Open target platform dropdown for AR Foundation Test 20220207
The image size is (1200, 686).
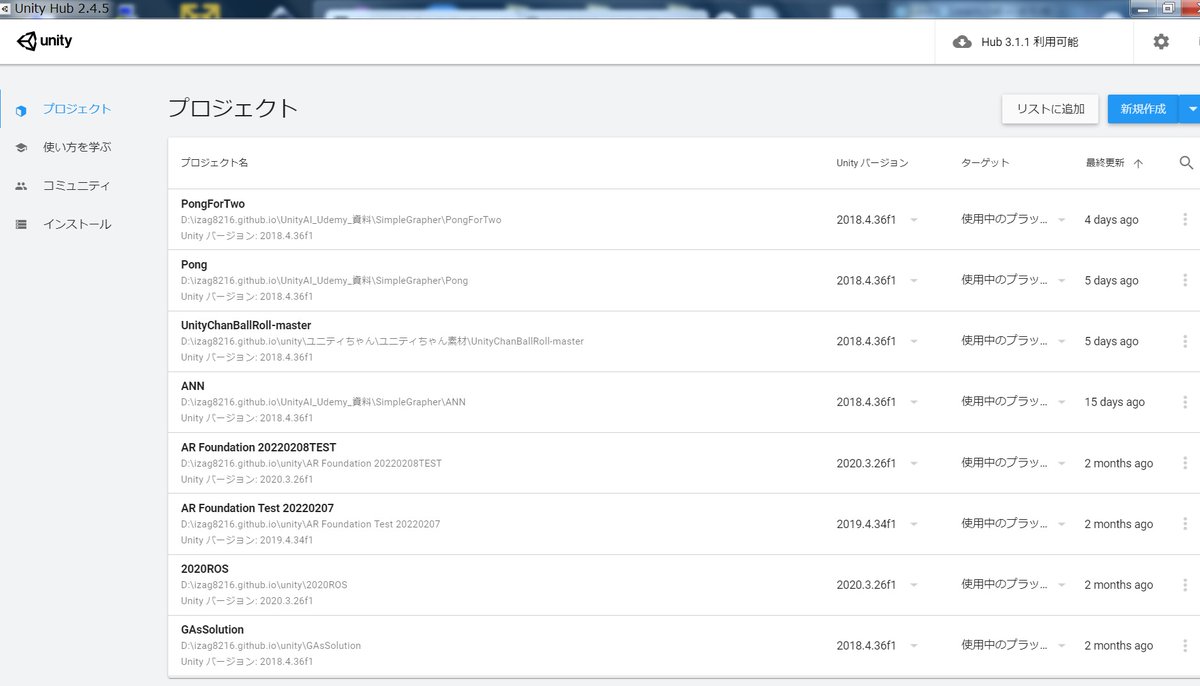1061,525
